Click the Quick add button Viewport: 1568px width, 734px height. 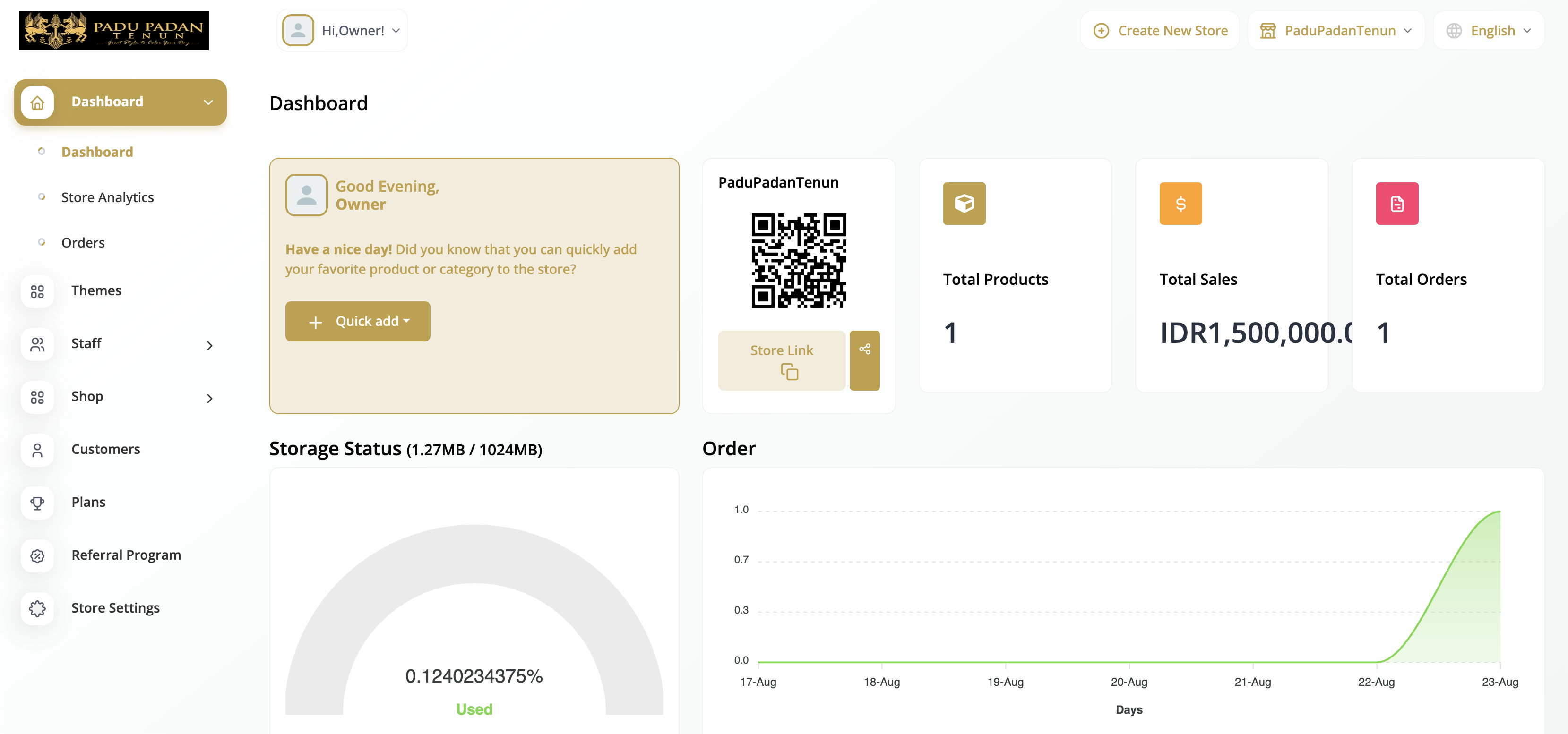pyautogui.click(x=358, y=321)
